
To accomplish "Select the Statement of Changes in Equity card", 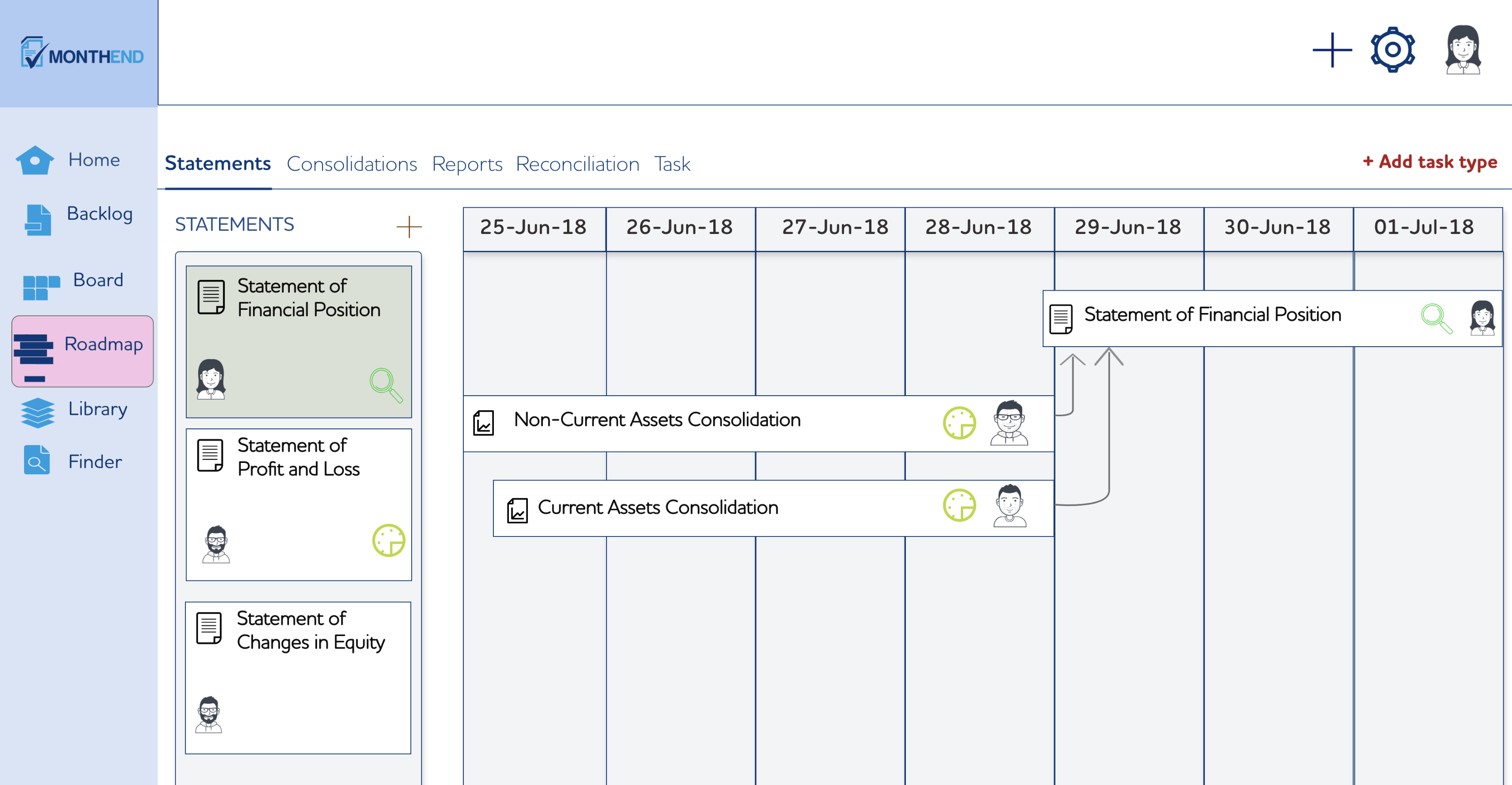I will click(x=298, y=677).
